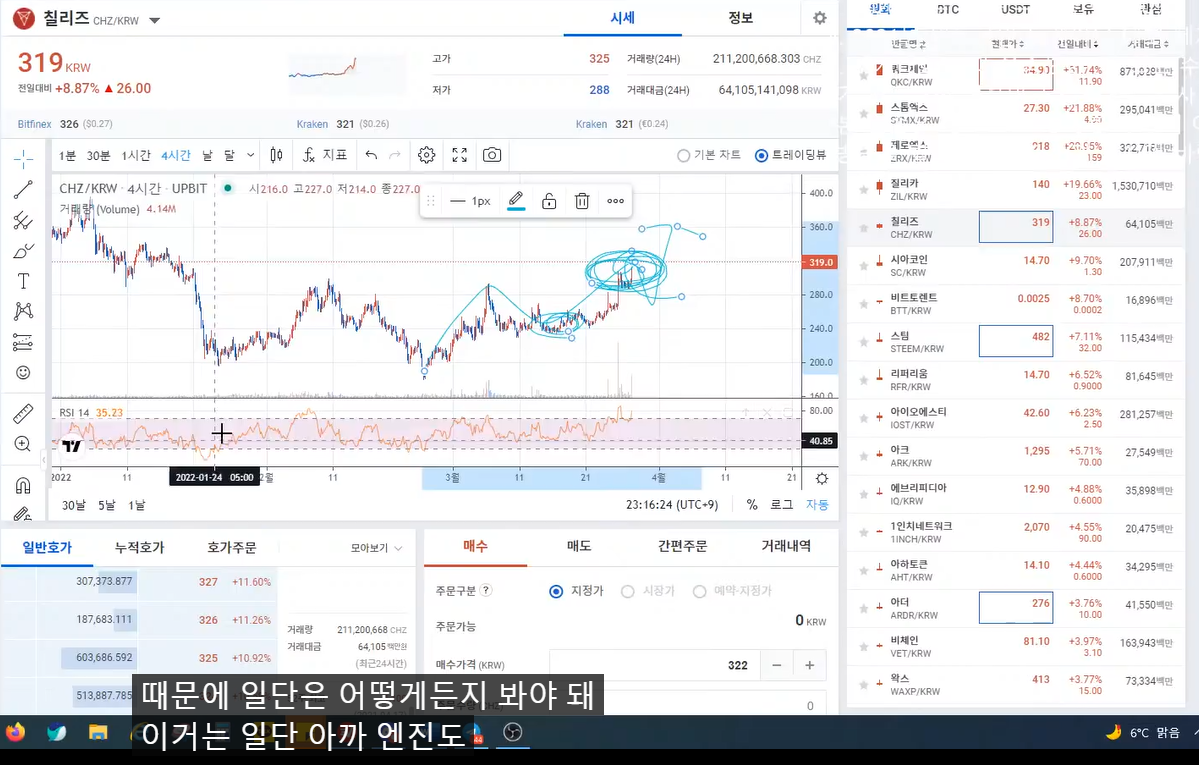Select the chart patterns tool
Viewport: 1199px width, 765px height.
23,311
